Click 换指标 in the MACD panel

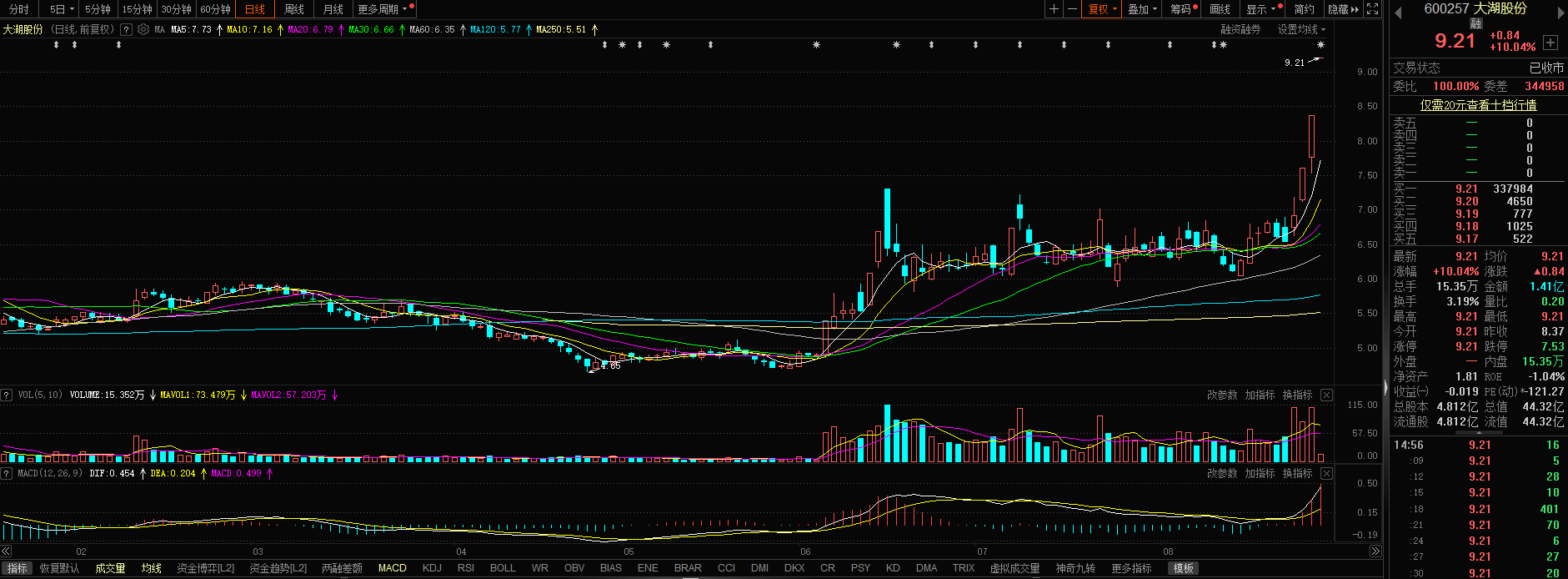pos(1297,473)
